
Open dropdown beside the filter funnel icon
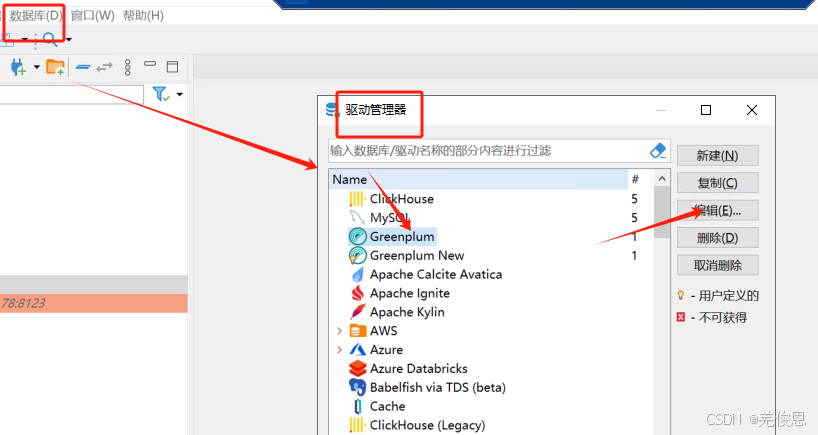pyautogui.click(x=179, y=94)
